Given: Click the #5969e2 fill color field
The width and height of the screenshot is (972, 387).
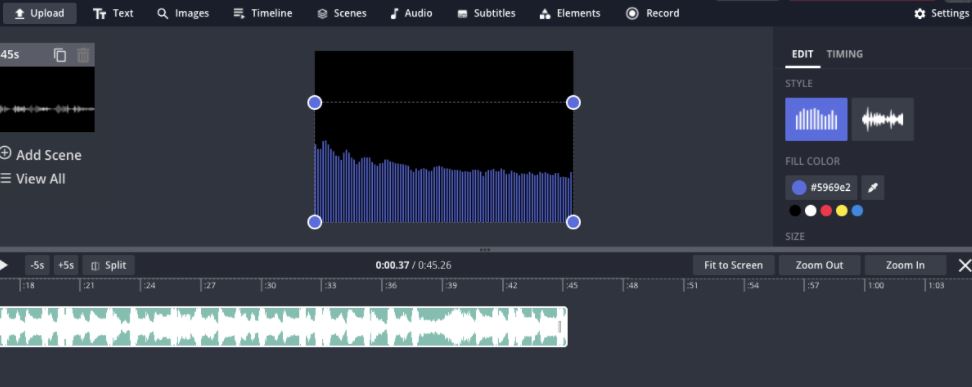Looking at the screenshot, I should click(x=821, y=187).
